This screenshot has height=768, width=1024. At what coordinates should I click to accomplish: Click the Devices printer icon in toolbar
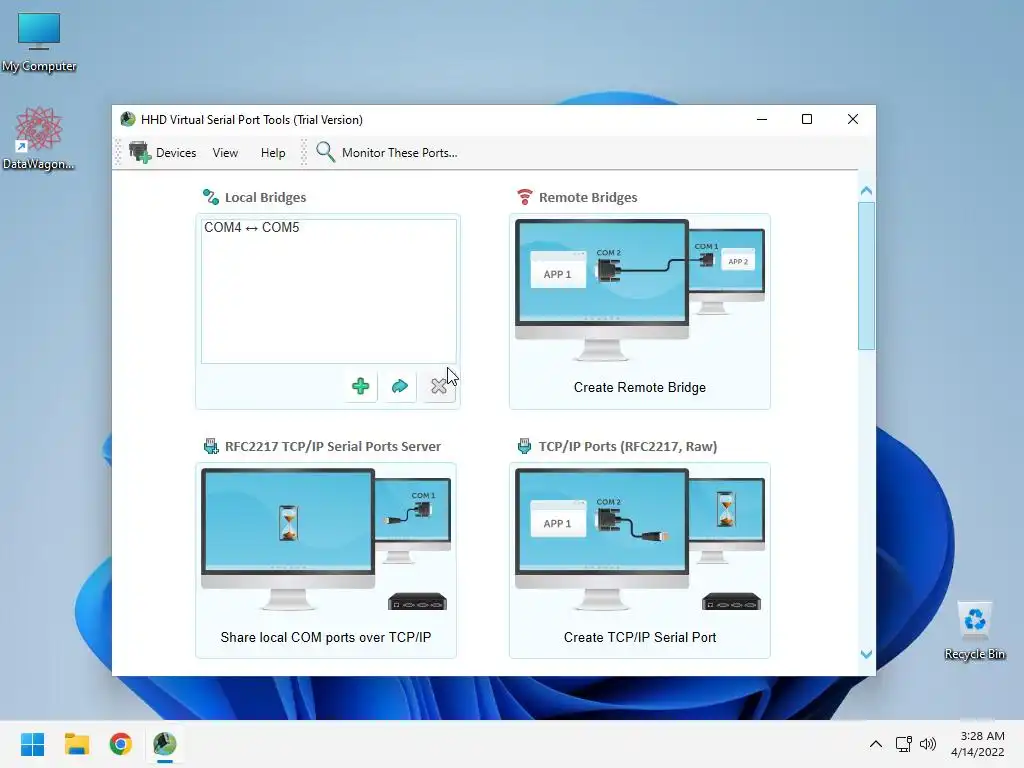pos(140,152)
